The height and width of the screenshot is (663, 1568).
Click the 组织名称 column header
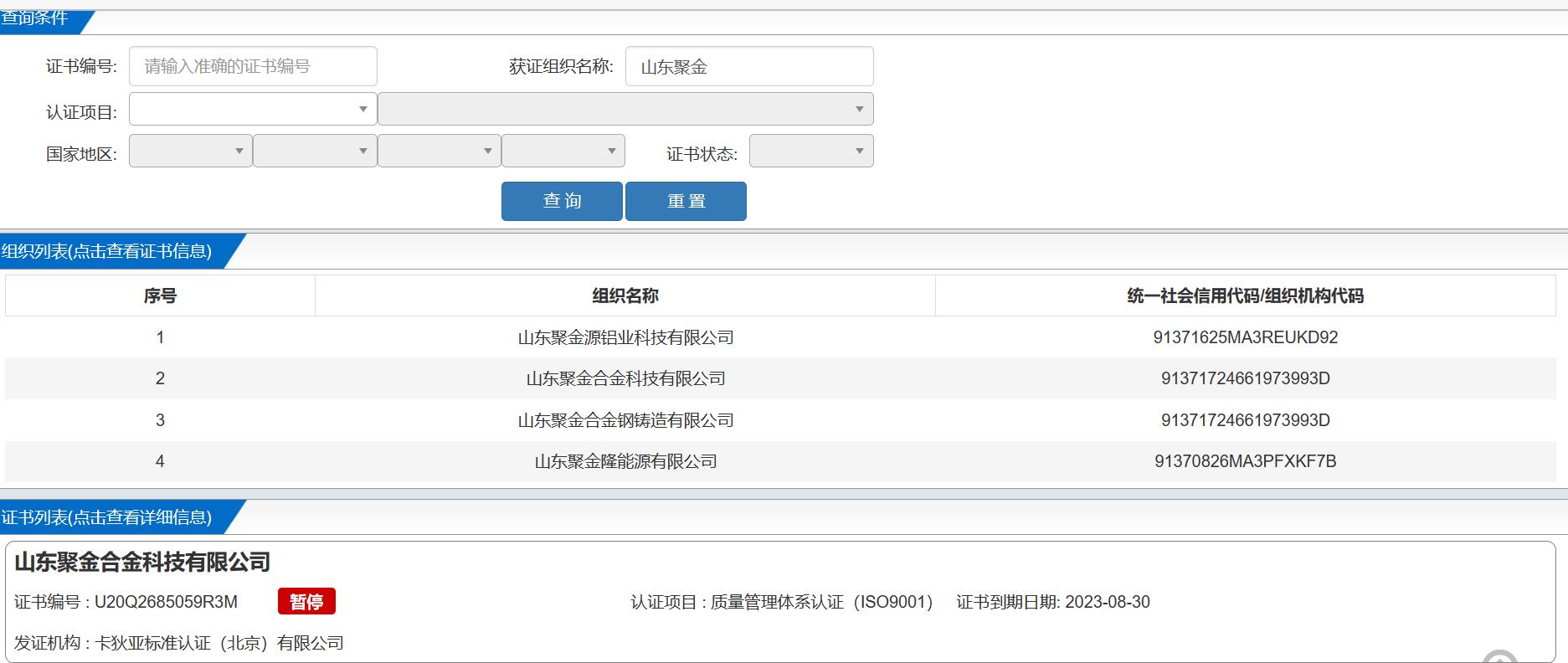click(625, 296)
